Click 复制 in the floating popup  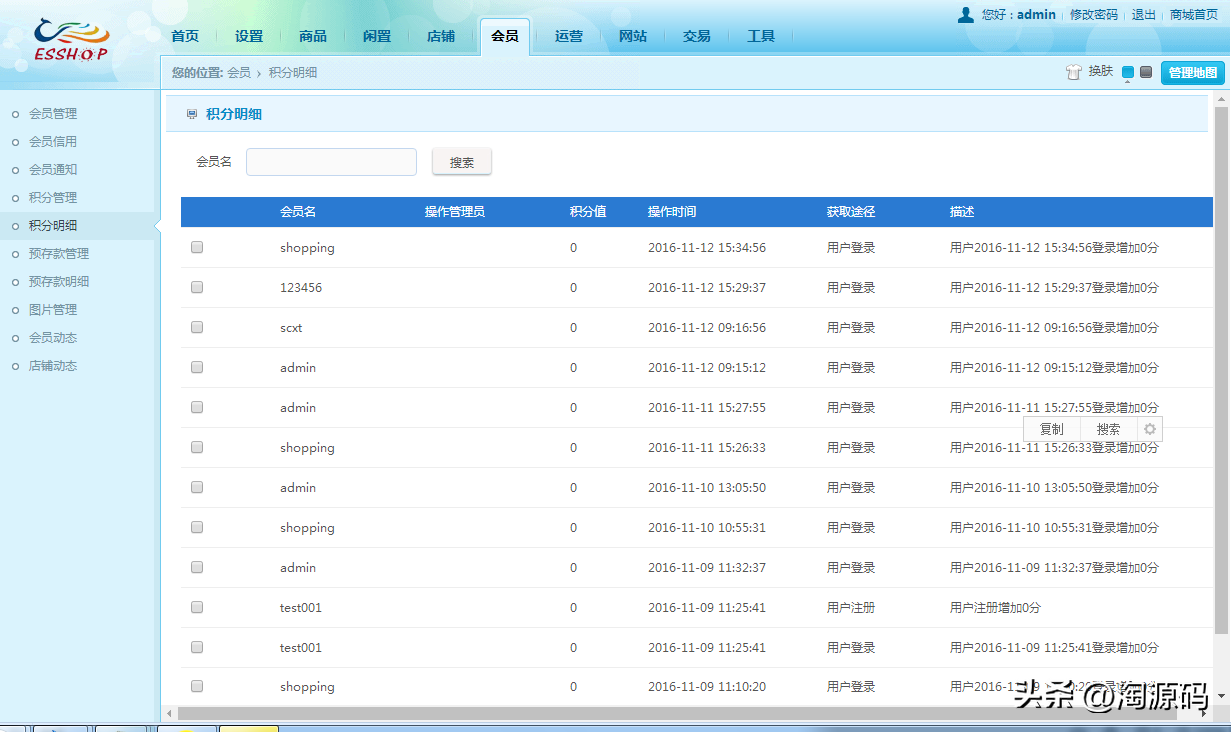pyautogui.click(x=1051, y=428)
